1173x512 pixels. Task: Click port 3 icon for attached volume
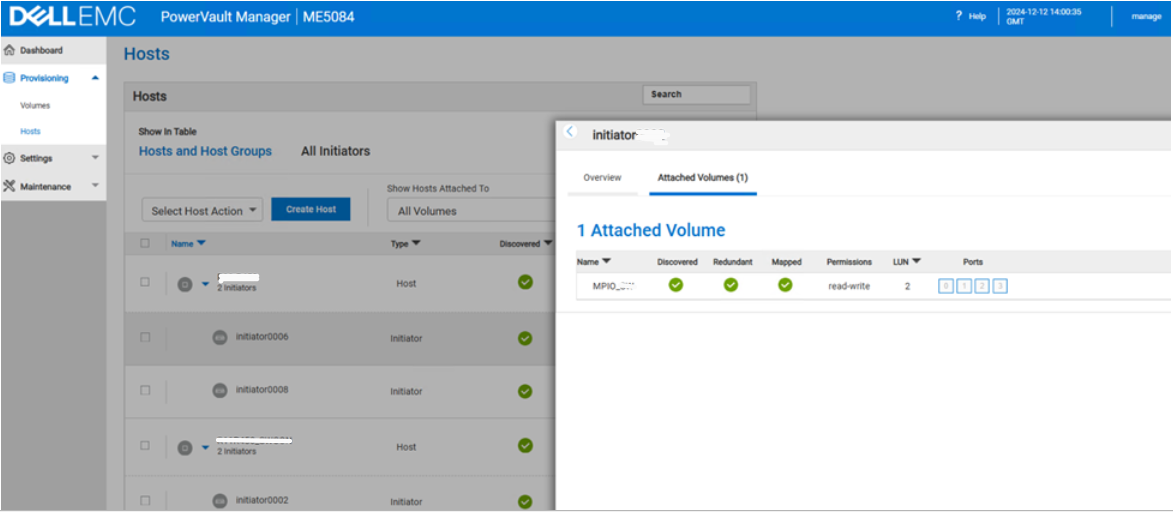[x=999, y=286]
